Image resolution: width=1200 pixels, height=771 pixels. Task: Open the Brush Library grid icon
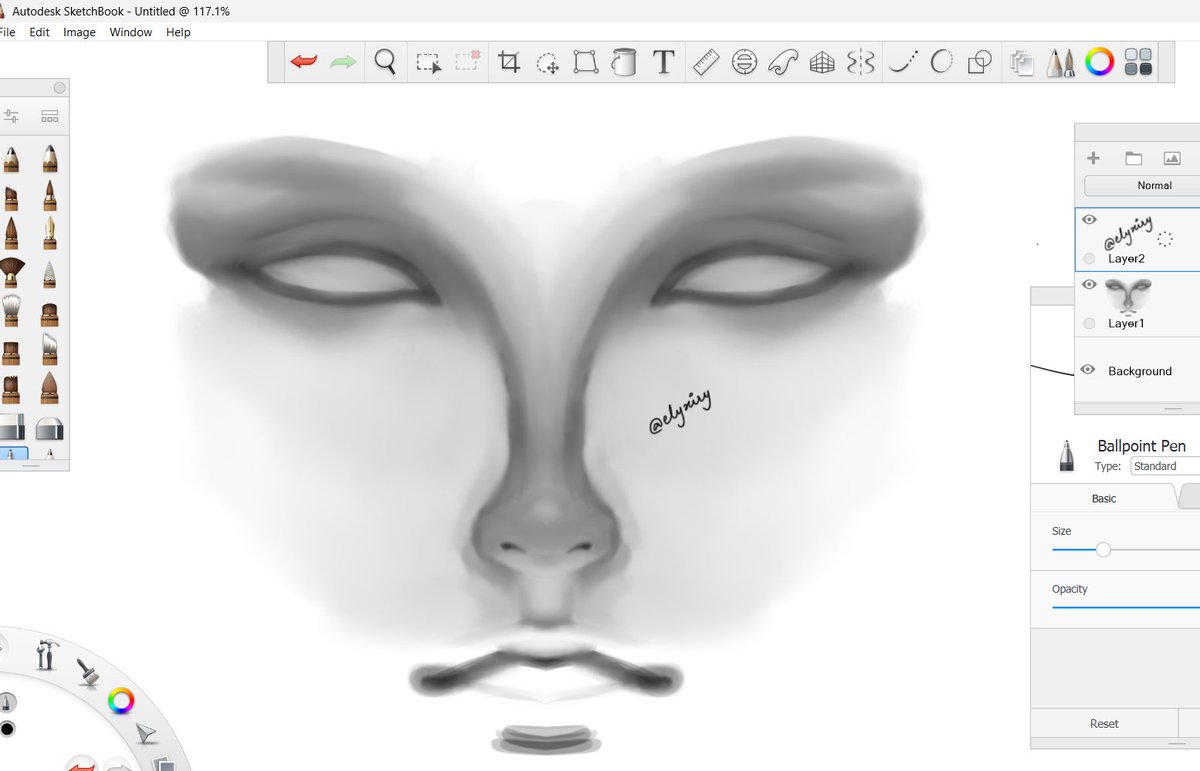[x=49, y=116]
